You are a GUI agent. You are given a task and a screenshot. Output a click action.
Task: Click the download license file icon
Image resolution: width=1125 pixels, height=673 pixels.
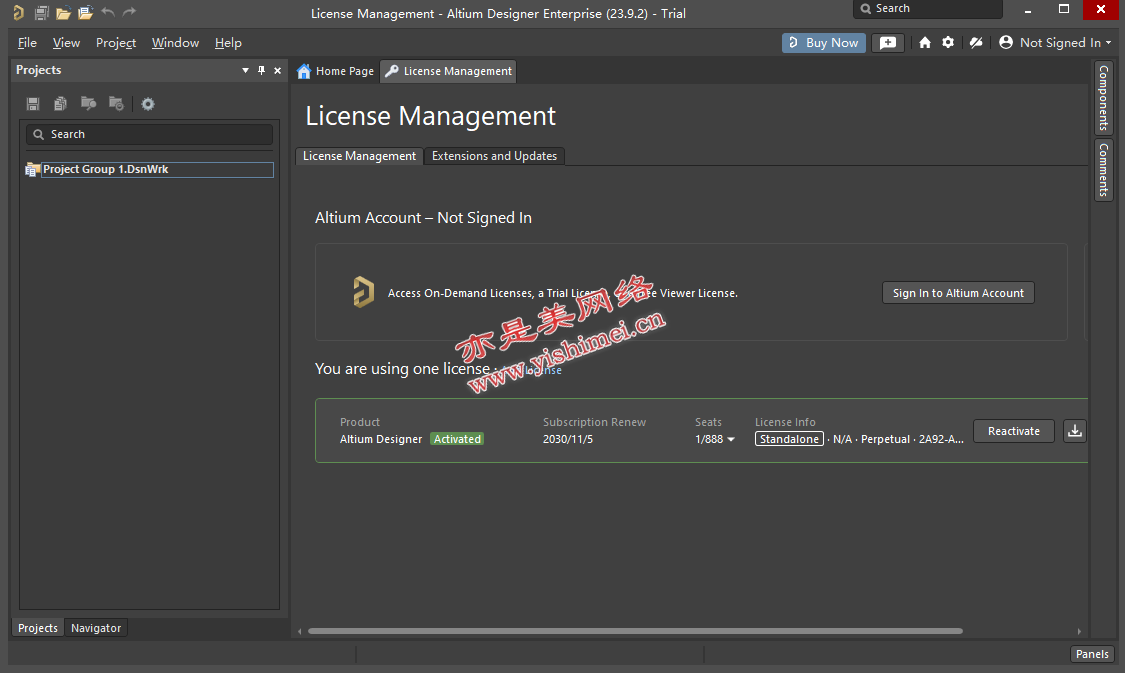(x=1075, y=431)
